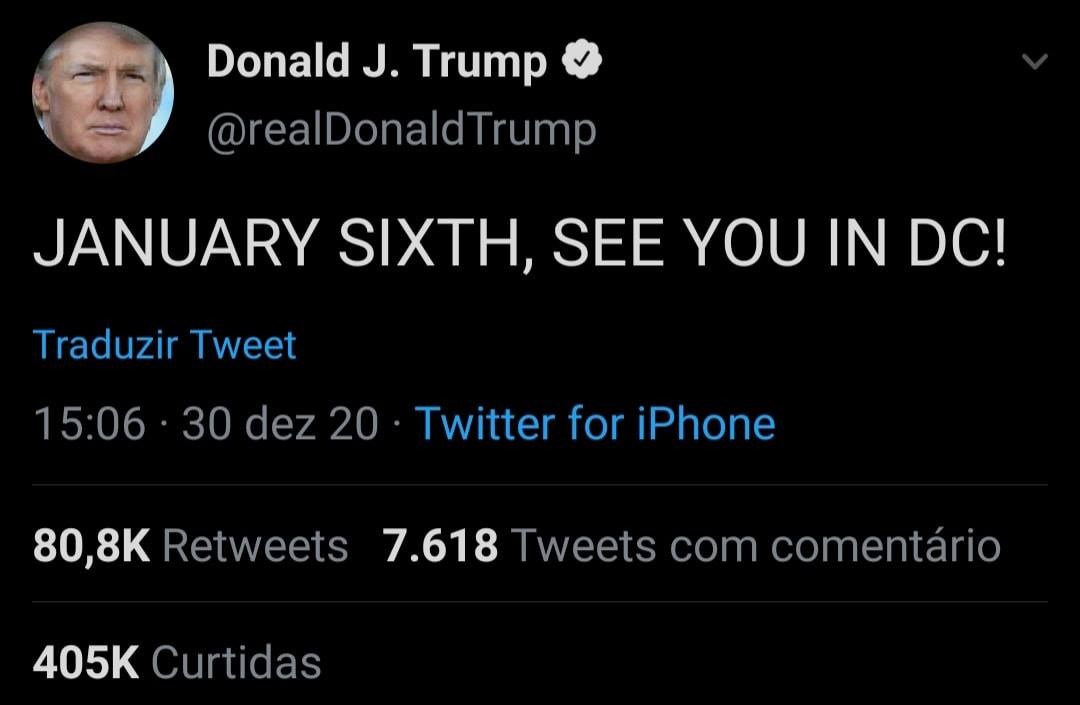This screenshot has width=1080, height=705.
Task: Open the @realDonaldTrump handle
Action: pyautogui.click(x=402, y=129)
